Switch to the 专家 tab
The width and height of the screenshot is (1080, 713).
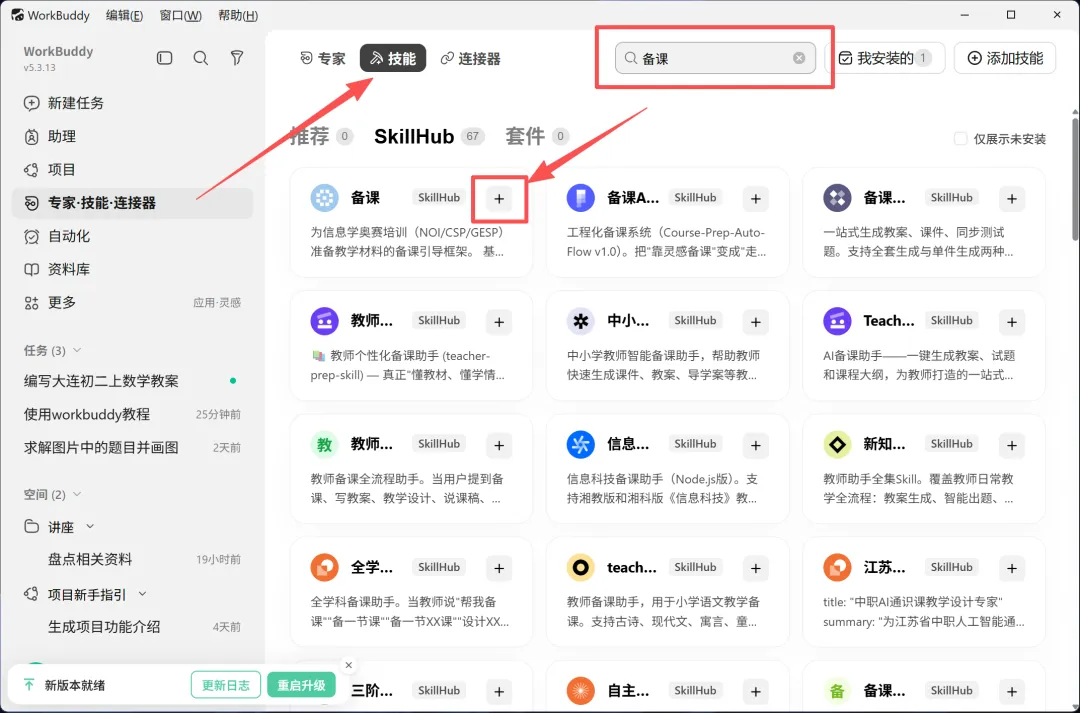click(x=323, y=59)
